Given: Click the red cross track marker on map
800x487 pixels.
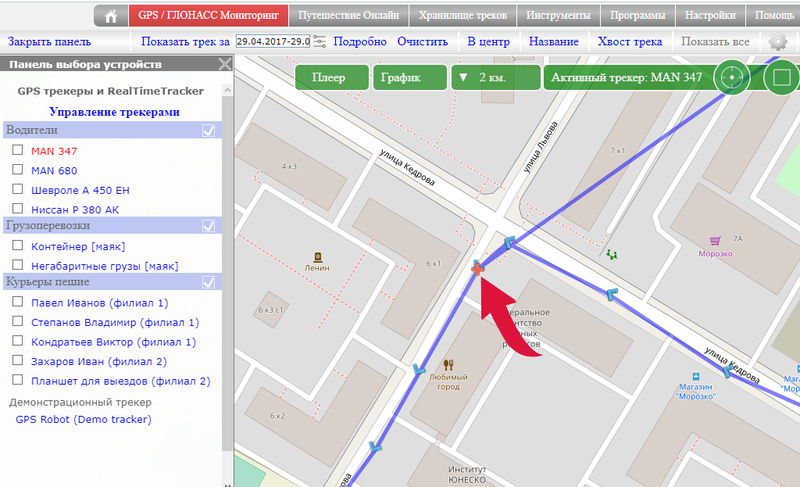Looking at the screenshot, I should tap(478, 267).
